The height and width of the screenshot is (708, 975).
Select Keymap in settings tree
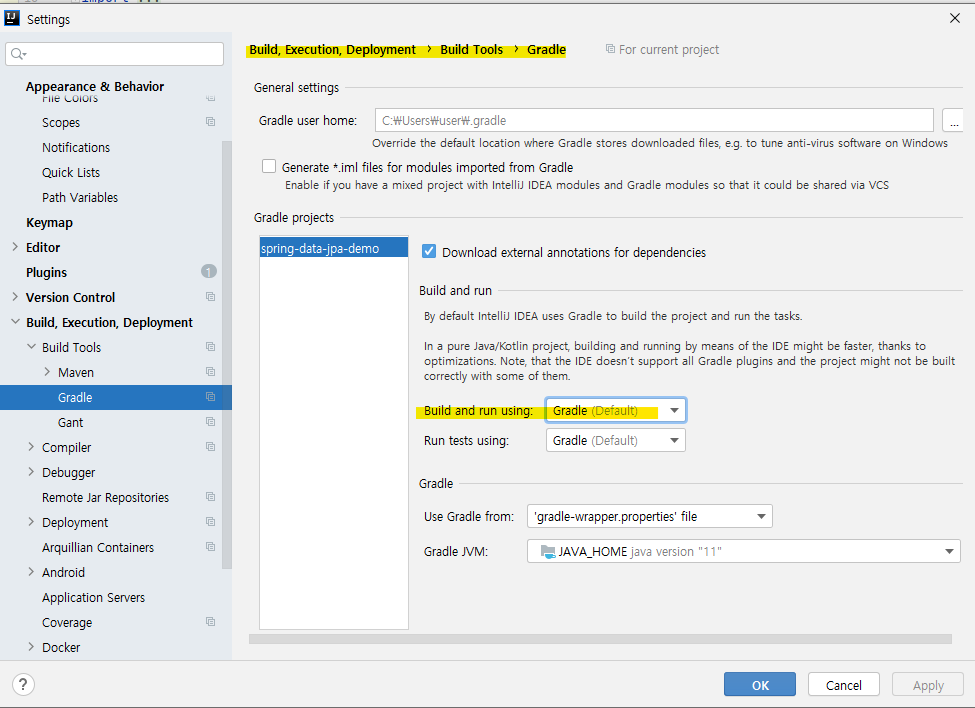49,223
